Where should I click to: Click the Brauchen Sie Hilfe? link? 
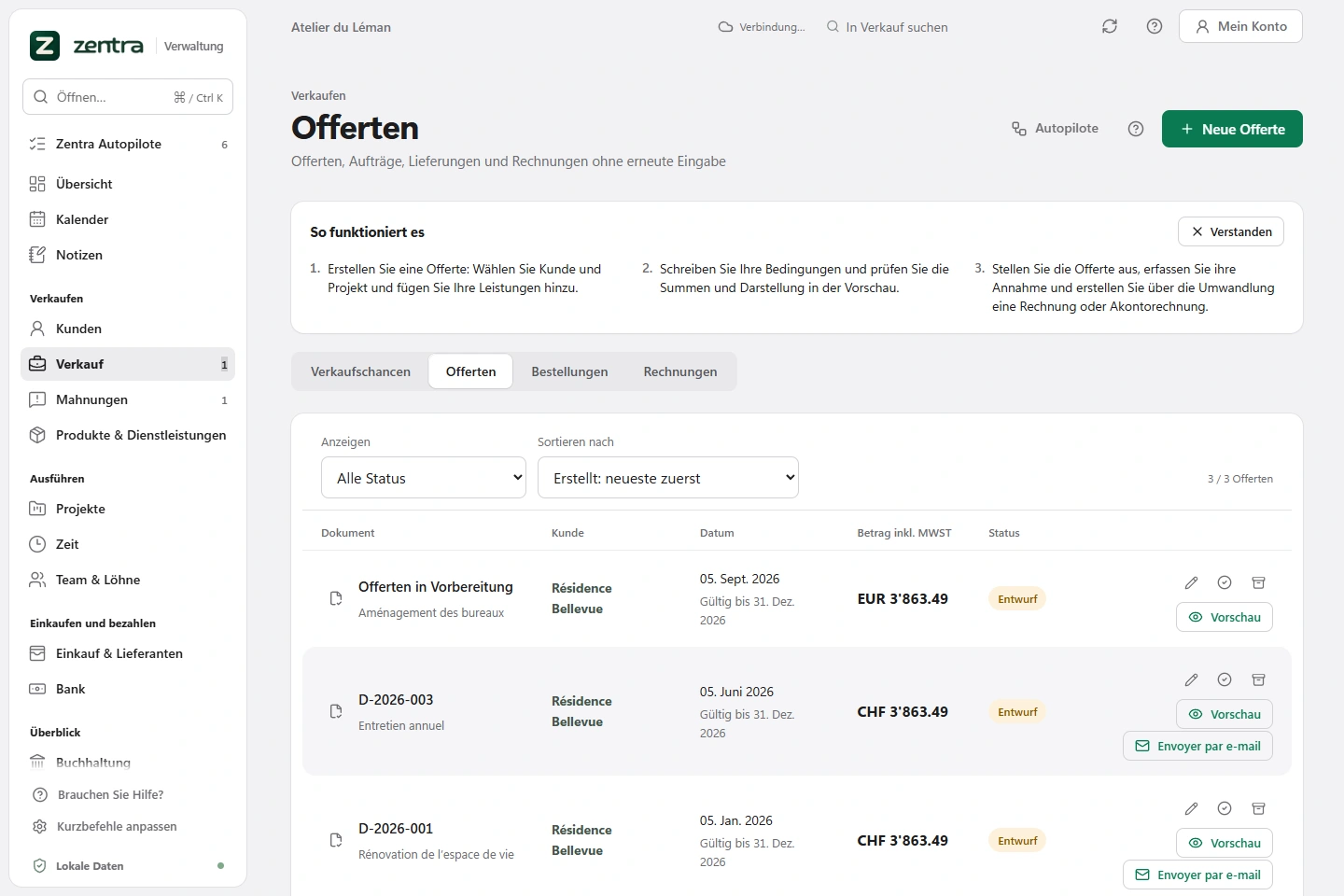click(x=110, y=795)
